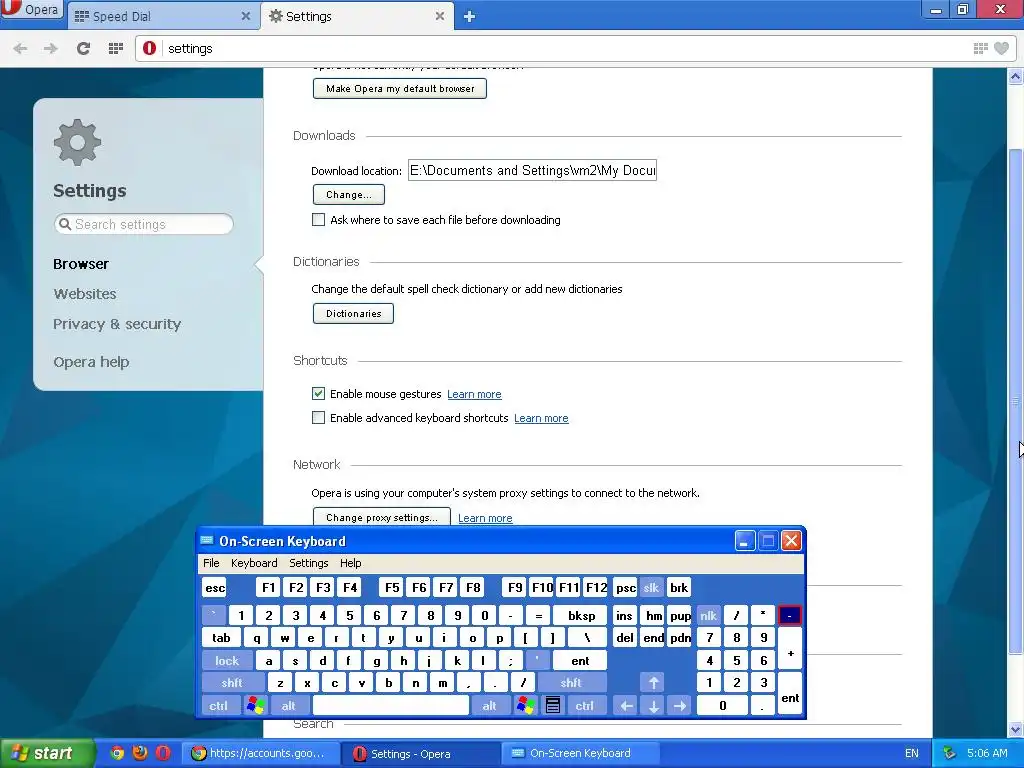
Task: Open On-Screen Keyboard File menu
Action: coord(211,563)
